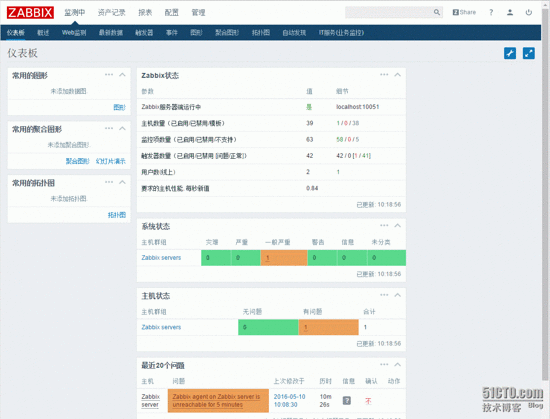Open options dots of 常用的拓扑图 widget

(x=109, y=182)
